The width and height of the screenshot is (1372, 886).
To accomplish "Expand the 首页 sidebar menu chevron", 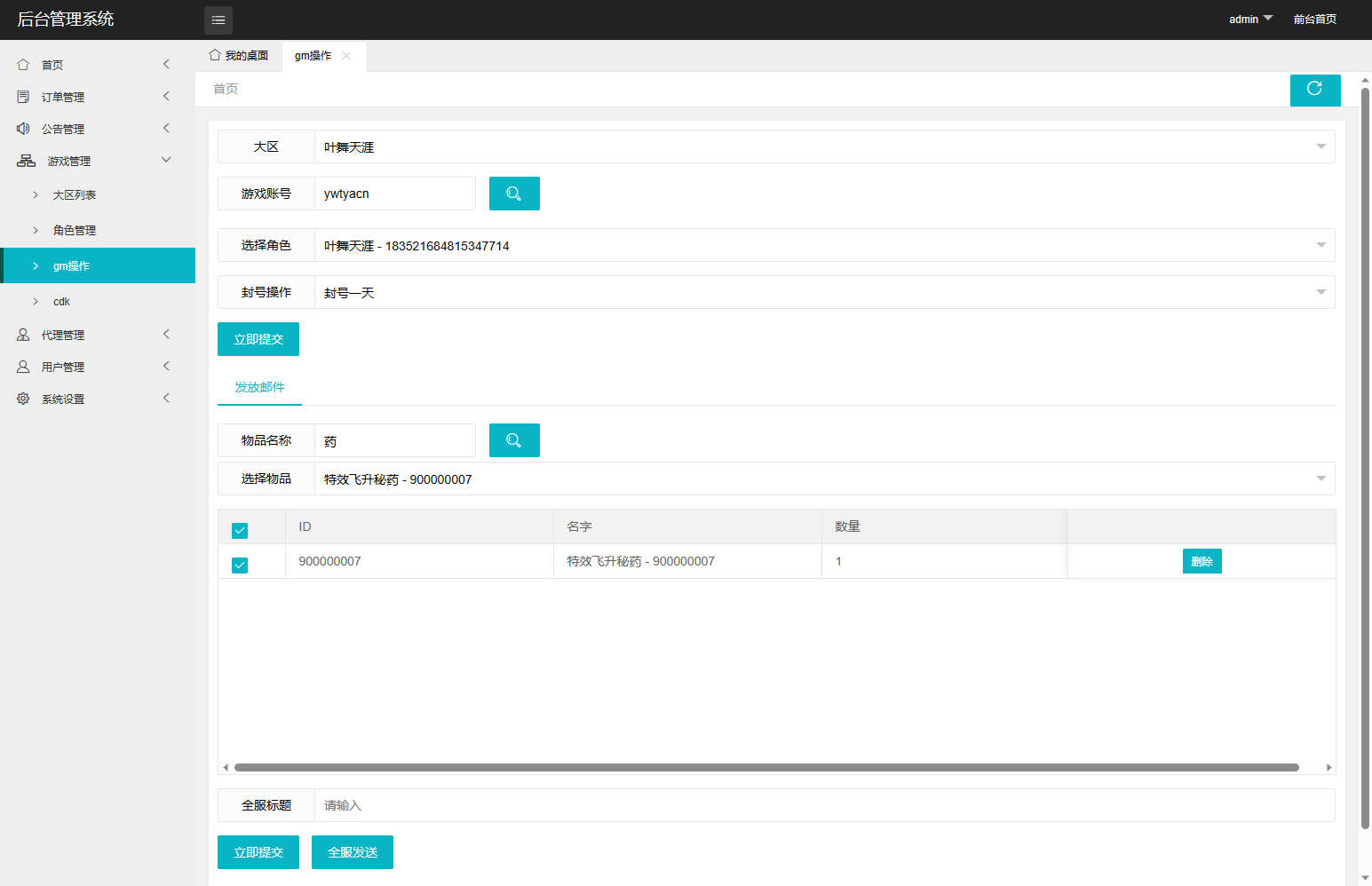I will 166,64.
